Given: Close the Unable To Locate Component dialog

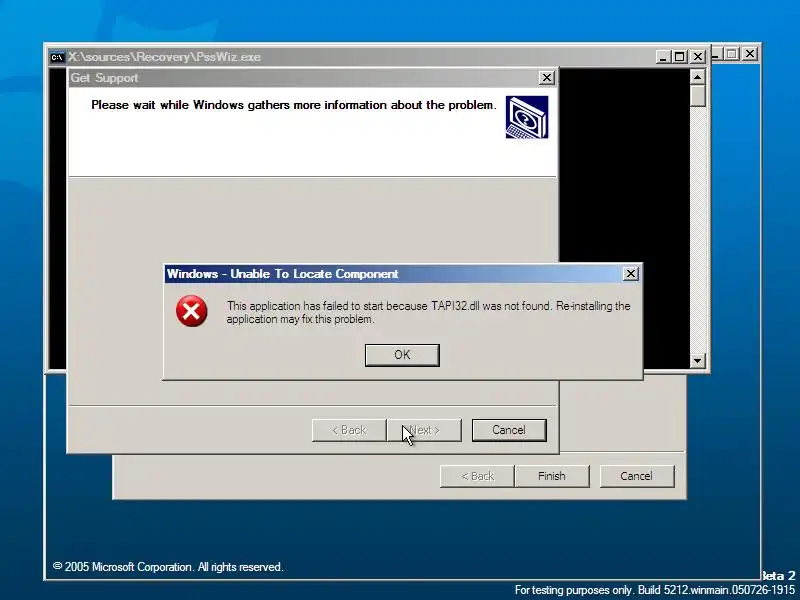Looking at the screenshot, I should point(631,274).
